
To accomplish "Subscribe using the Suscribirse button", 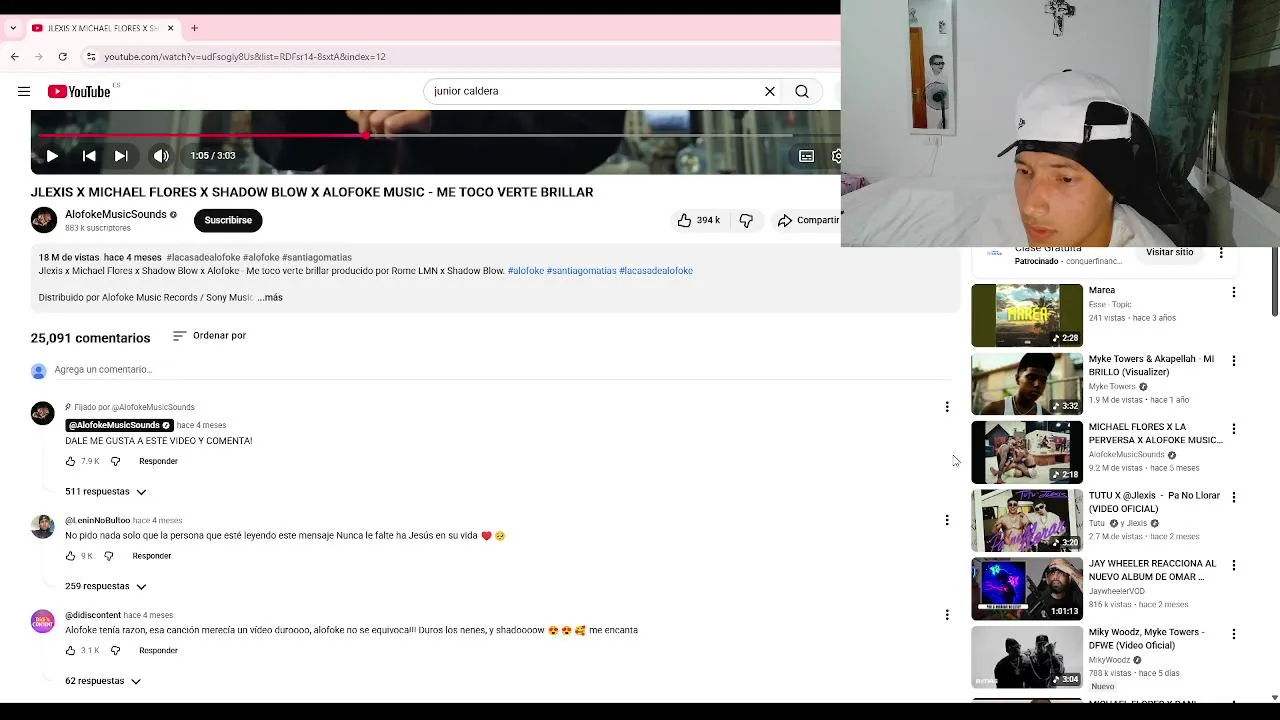I will (228, 220).
